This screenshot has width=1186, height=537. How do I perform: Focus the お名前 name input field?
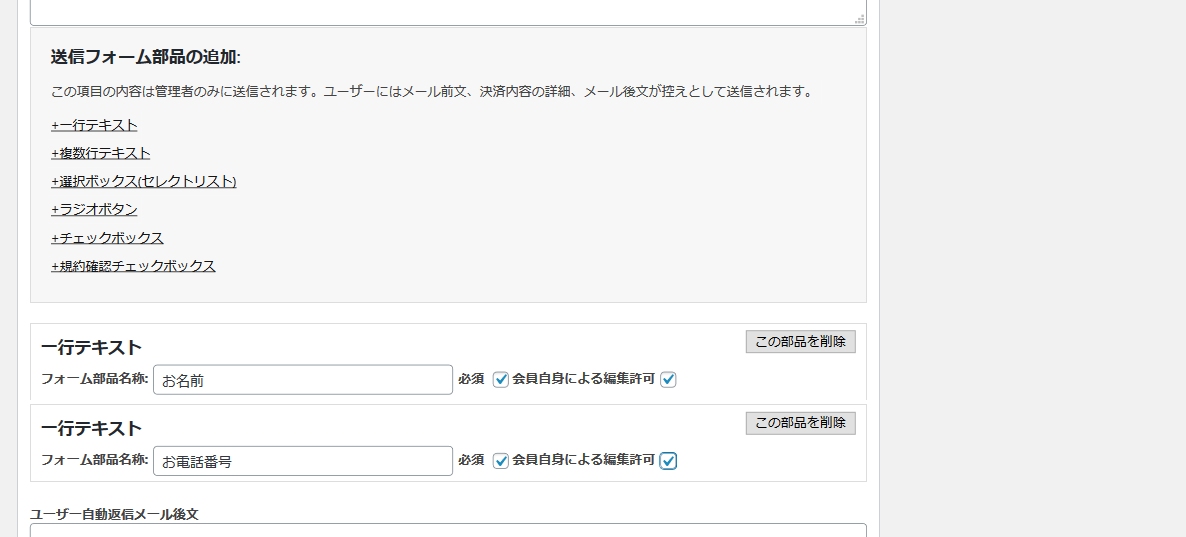303,380
